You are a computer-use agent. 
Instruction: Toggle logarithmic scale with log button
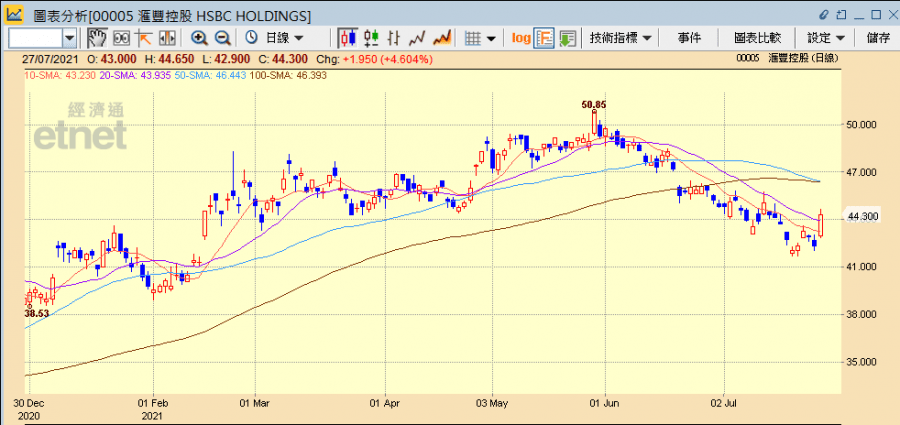[x=521, y=38]
